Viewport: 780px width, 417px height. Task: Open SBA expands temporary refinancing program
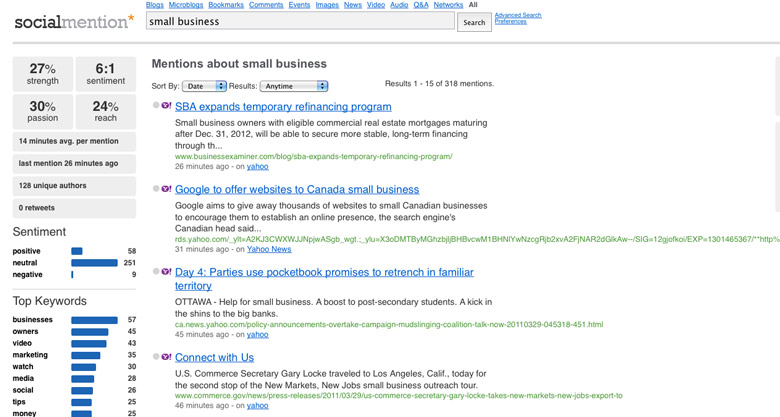coord(283,106)
